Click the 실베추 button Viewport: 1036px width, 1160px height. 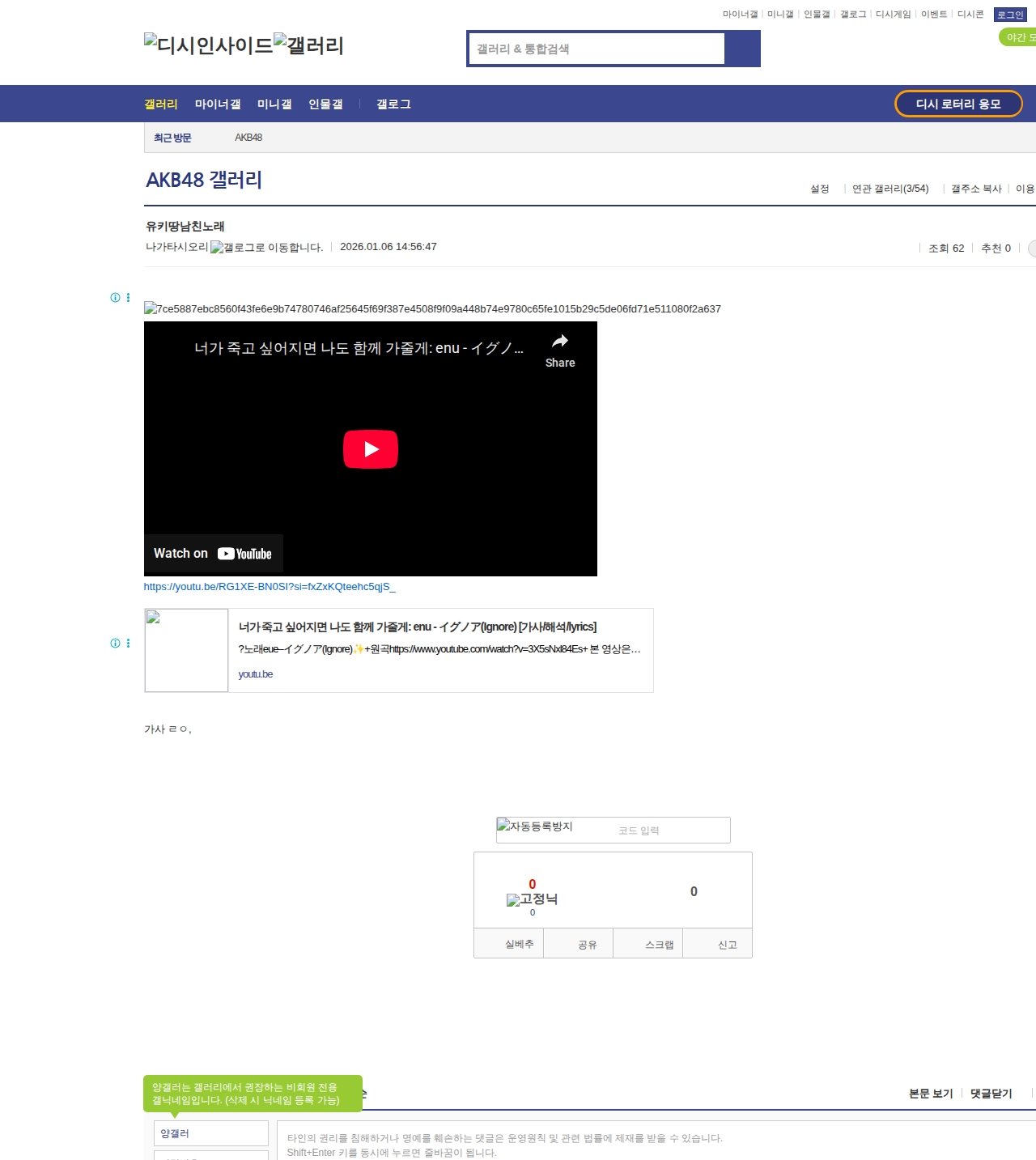click(x=519, y=944)
